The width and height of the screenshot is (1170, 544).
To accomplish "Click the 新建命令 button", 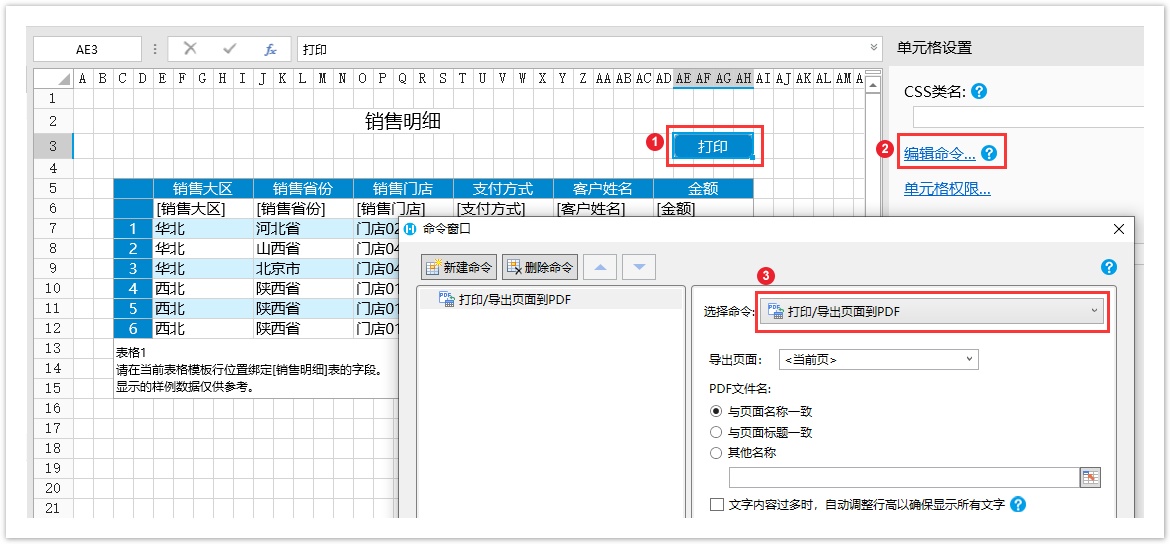I will click(x=459, y=267).
